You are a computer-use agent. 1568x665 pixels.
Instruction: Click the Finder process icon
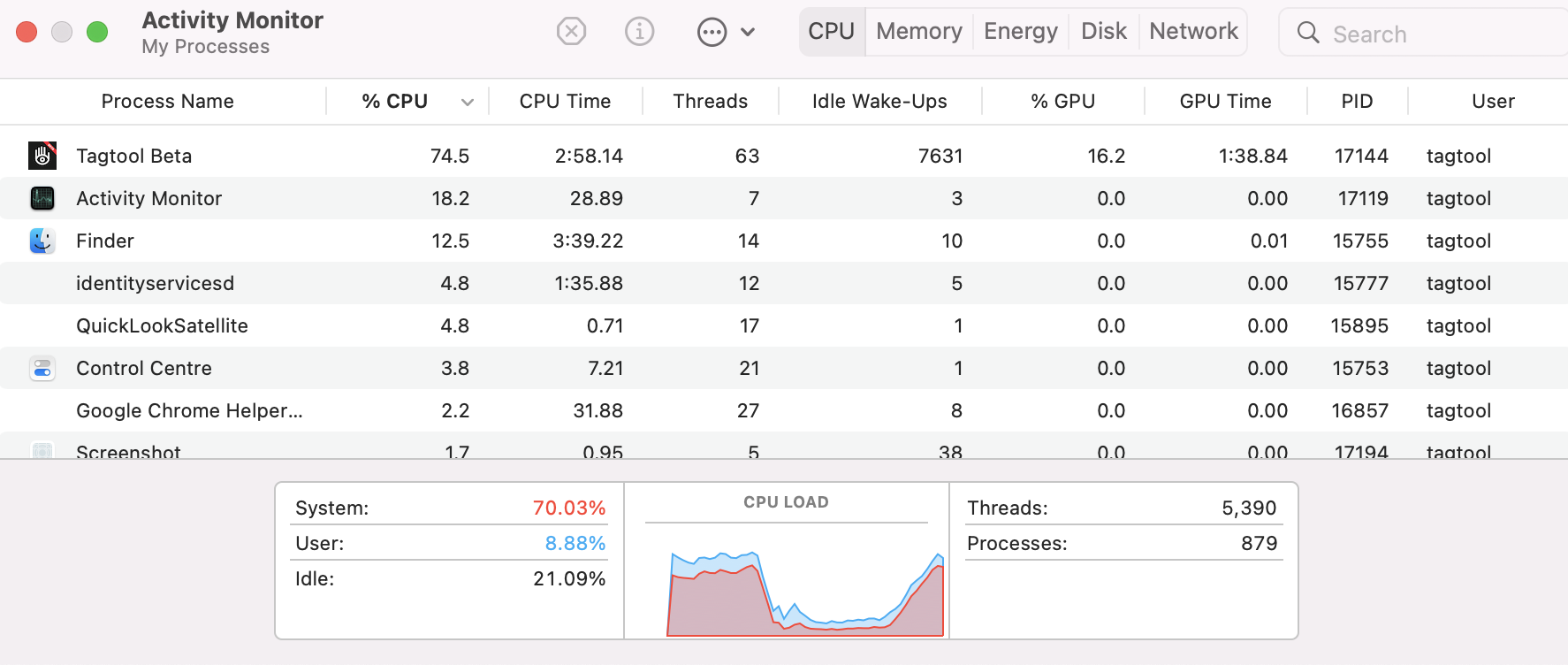click(x=42, y=241)
